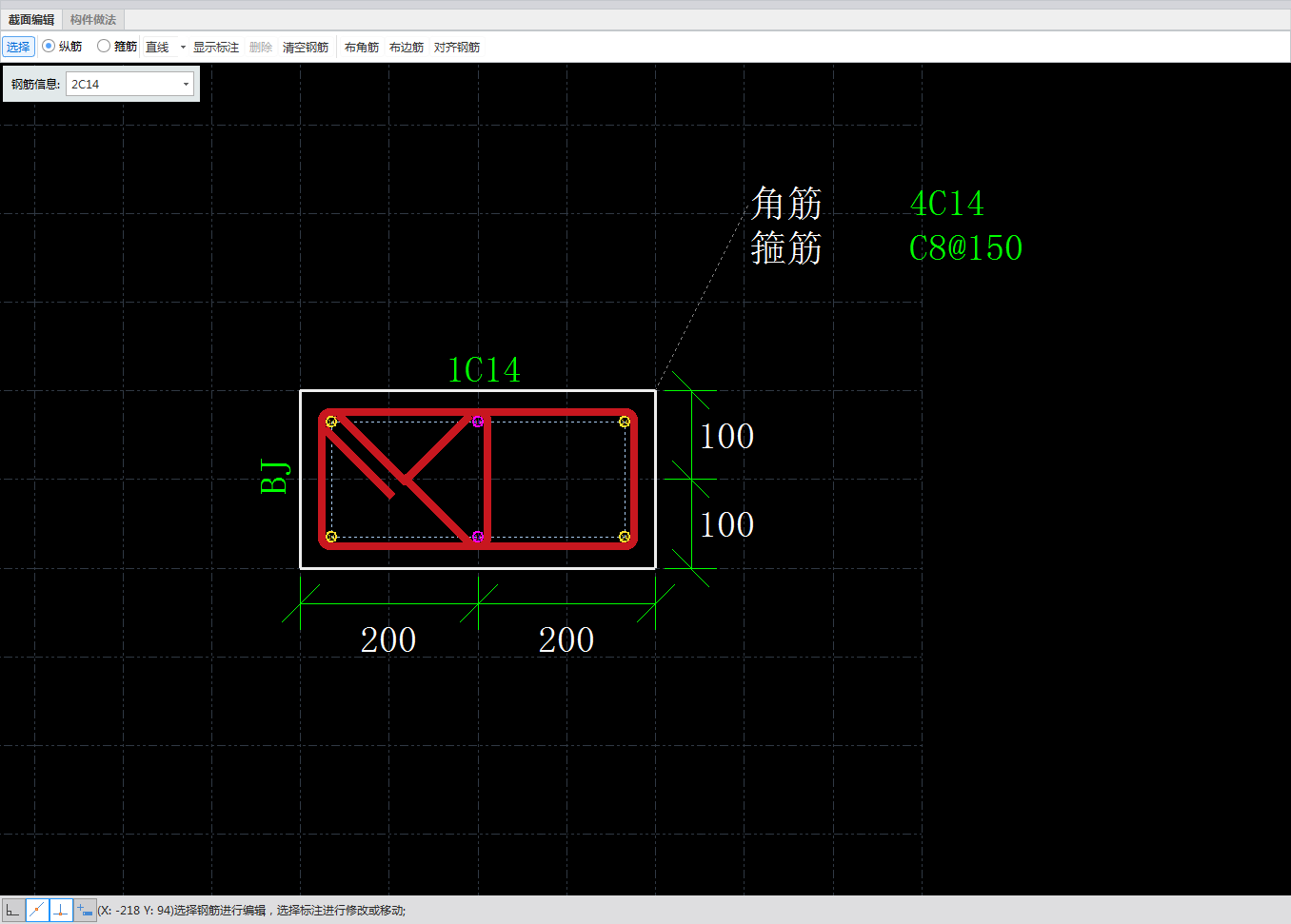Click the green BJ label left of section
1291x924 pixels.
275,476
